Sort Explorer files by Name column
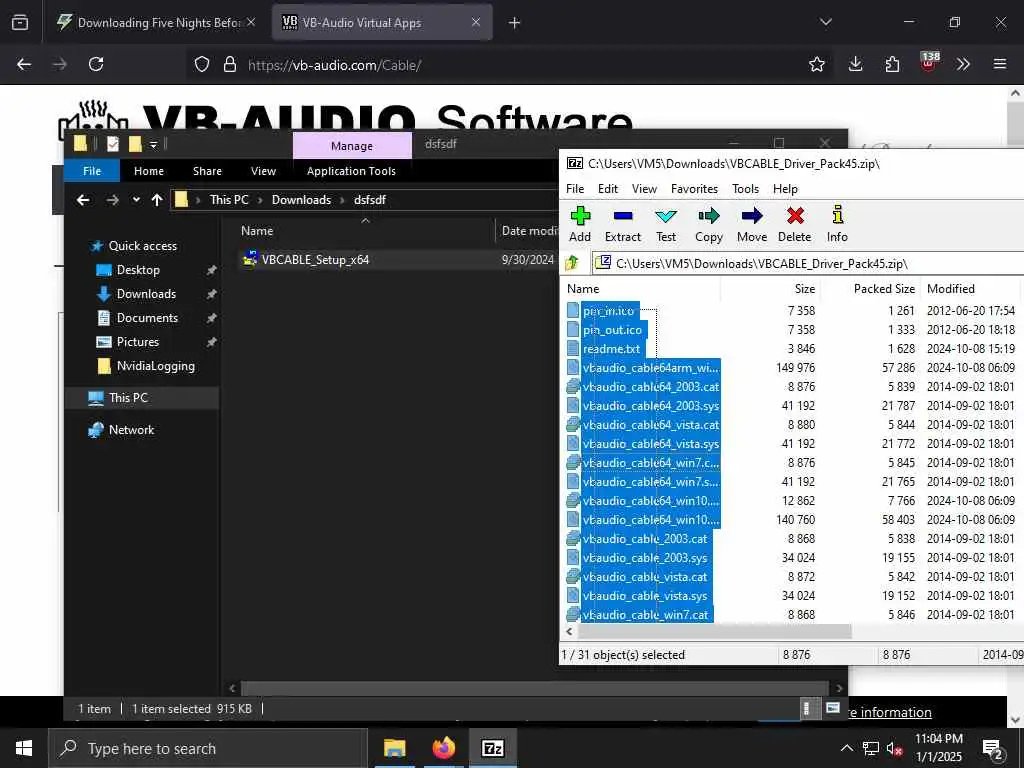This screenshot has height=768, width=1024. pos(257,231)
